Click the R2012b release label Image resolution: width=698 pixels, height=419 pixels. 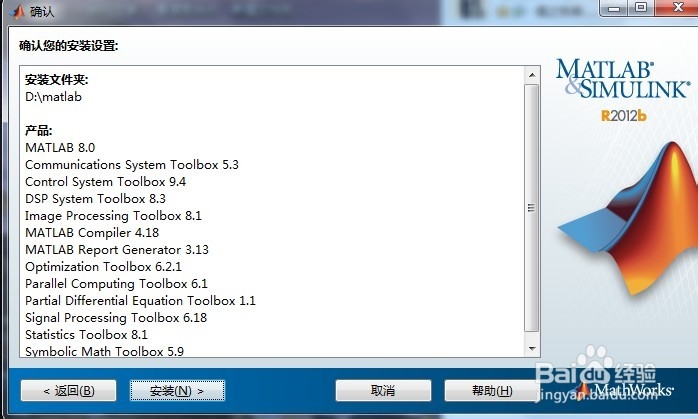pos(623,116)
